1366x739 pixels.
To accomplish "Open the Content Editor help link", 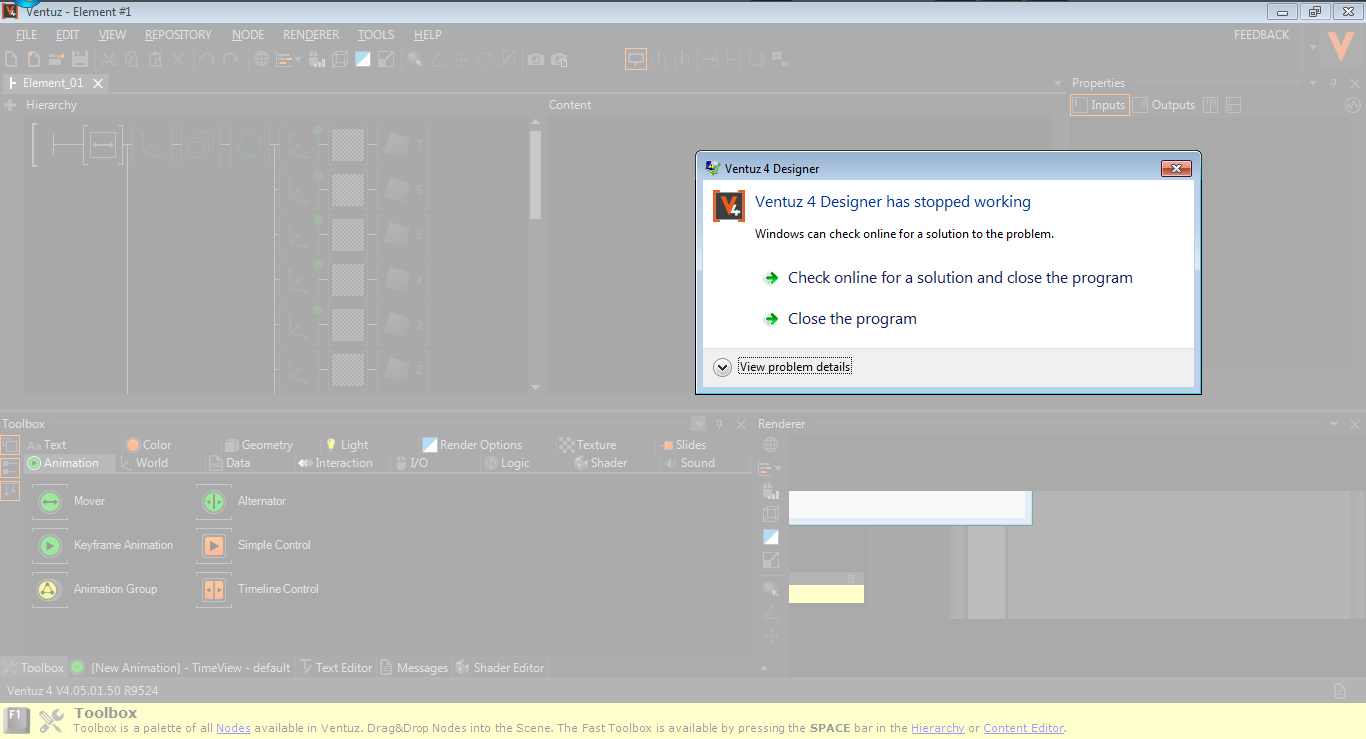I will [1023, 728].
